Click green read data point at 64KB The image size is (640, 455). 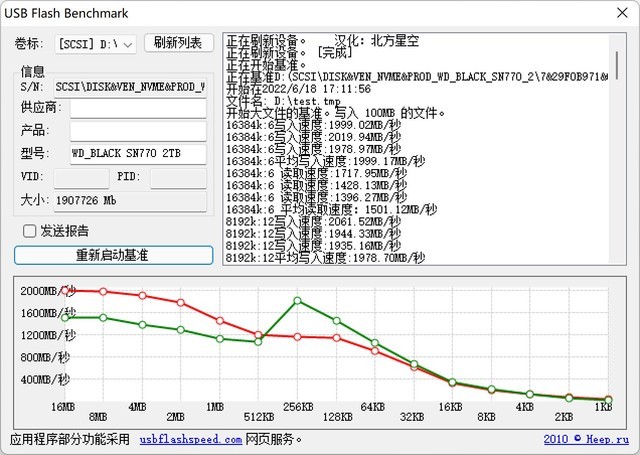(375, 343)
